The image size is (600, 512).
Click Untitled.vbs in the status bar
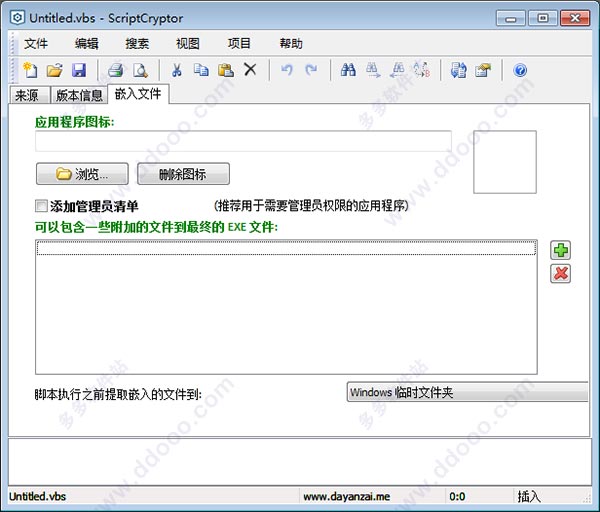tap(38, 497)
